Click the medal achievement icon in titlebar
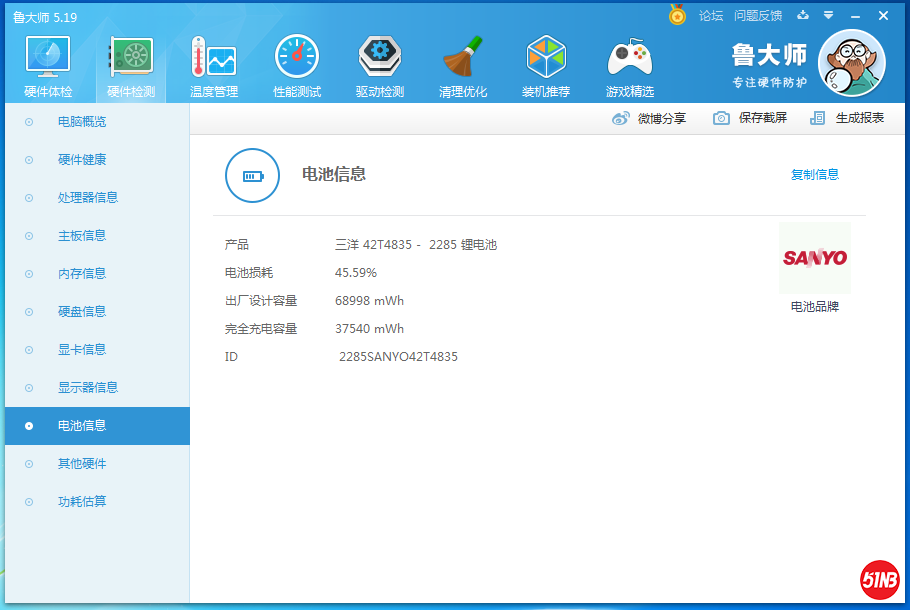The height and width of the screenshot is (610, 910). point(678,16)
